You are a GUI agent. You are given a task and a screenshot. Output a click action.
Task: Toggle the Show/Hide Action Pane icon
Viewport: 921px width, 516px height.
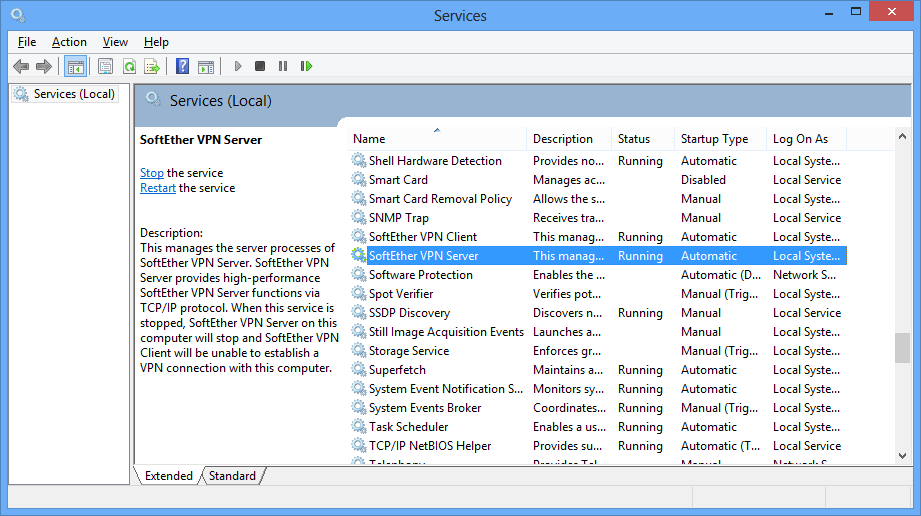click(x=206, y=66)
